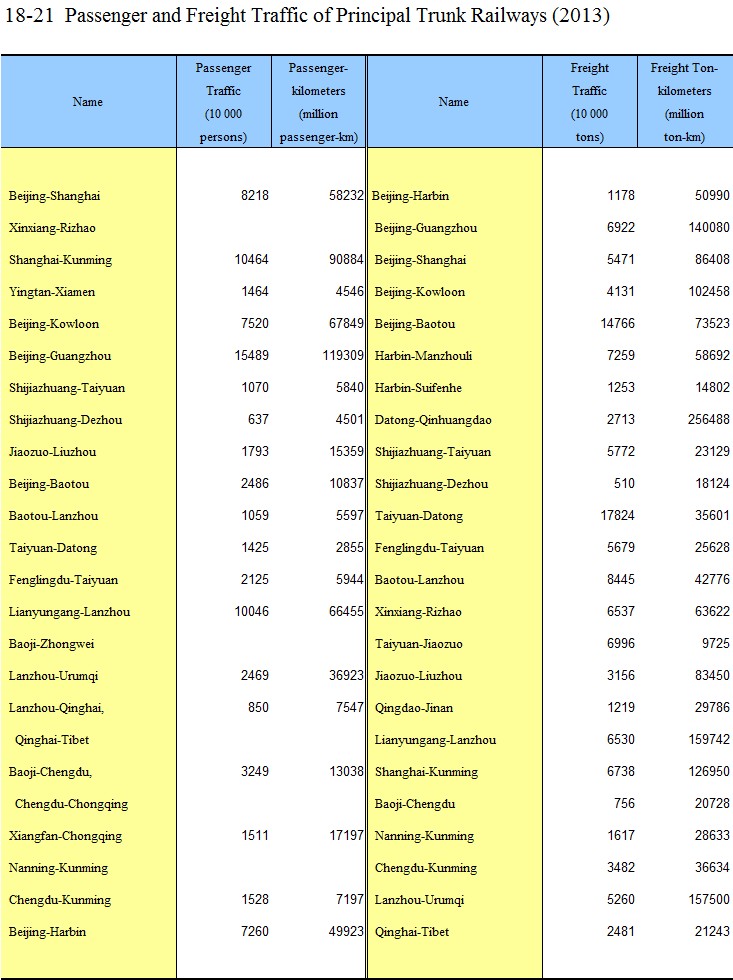The width and height of the screenshot is (733, 980).
Task: Click the 'Freight Traffic (10 000 tons)' column header
Action: (x=589, y=102)
